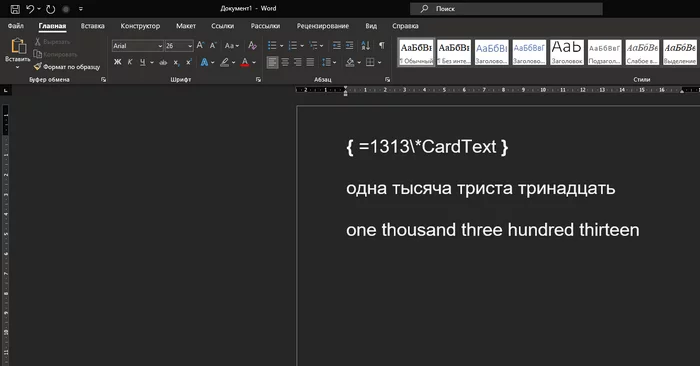The image size is (700, 366).
Task: Click the shading paint bucket icon
Action: tap(350, 62)
